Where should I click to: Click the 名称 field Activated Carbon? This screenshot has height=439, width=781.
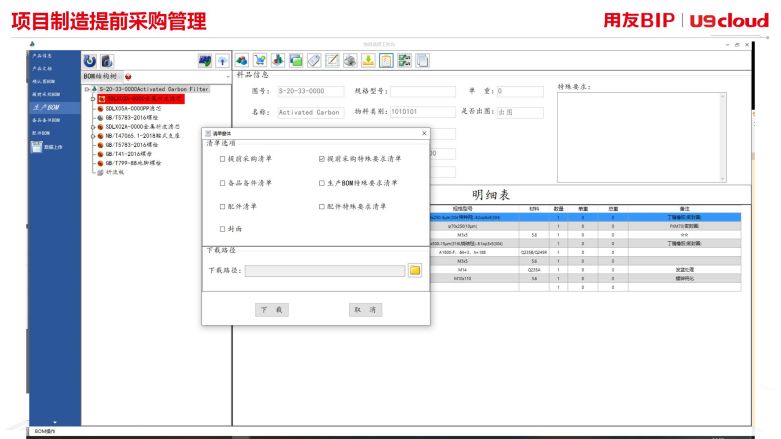tap(311, 112)
